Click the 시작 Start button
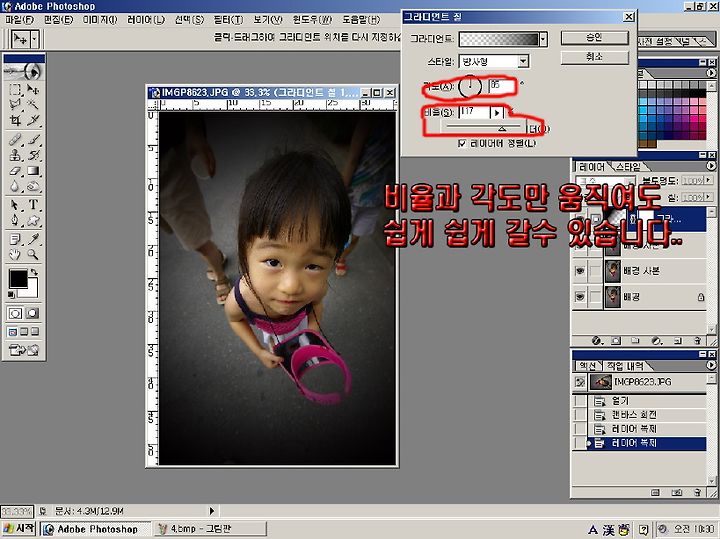Screen dimensions: 720x539 (19, 528)
